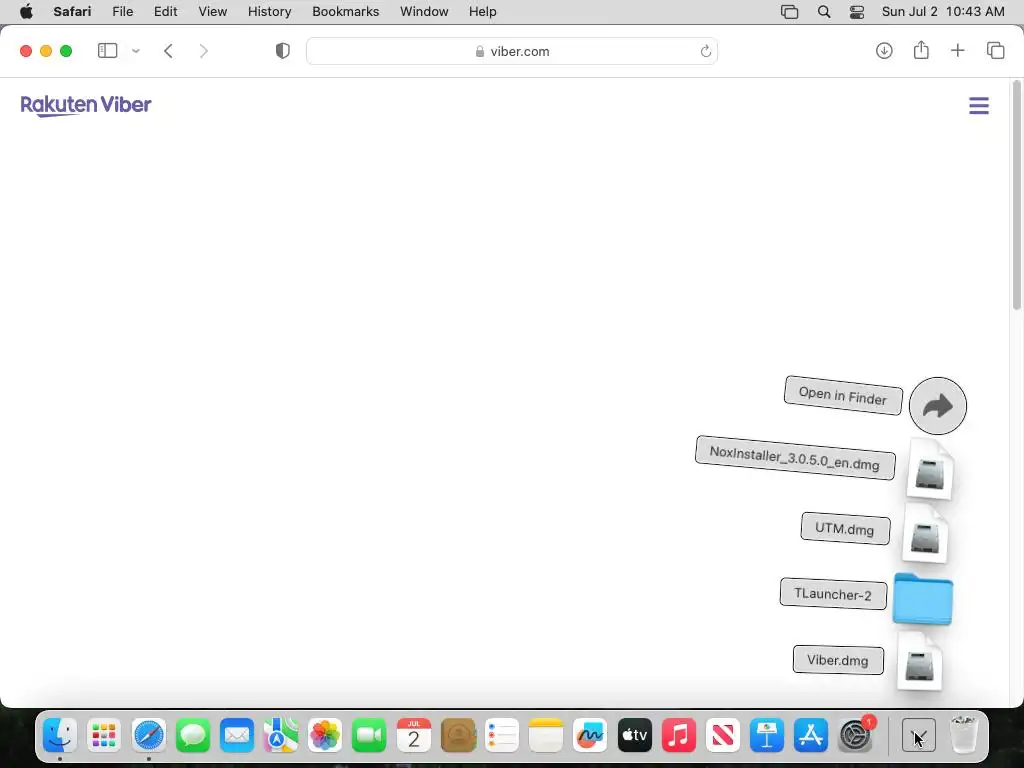Go back to previous page
The image size is (1024, 768).
168,51
